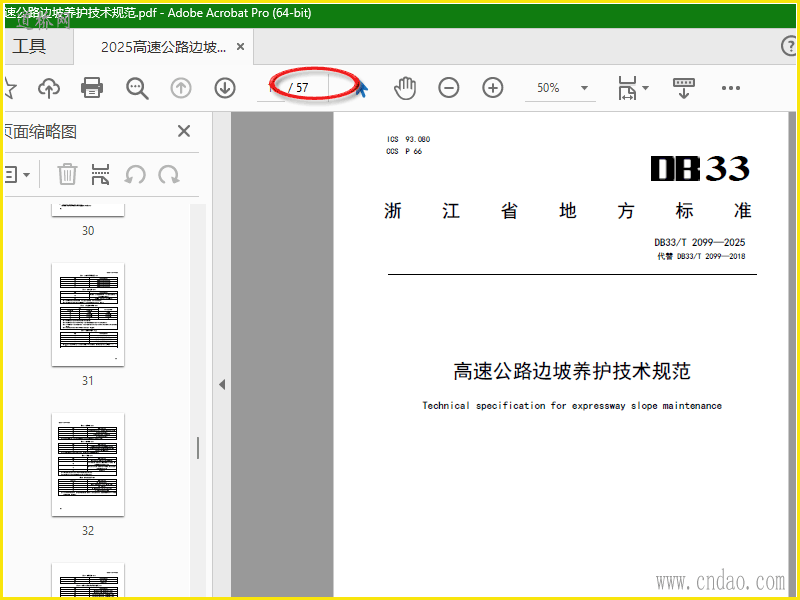This screenshot has height=600, width=800.
Task: Print the document with printer icon
Action: pyautogui.click(x=92, y=88)
